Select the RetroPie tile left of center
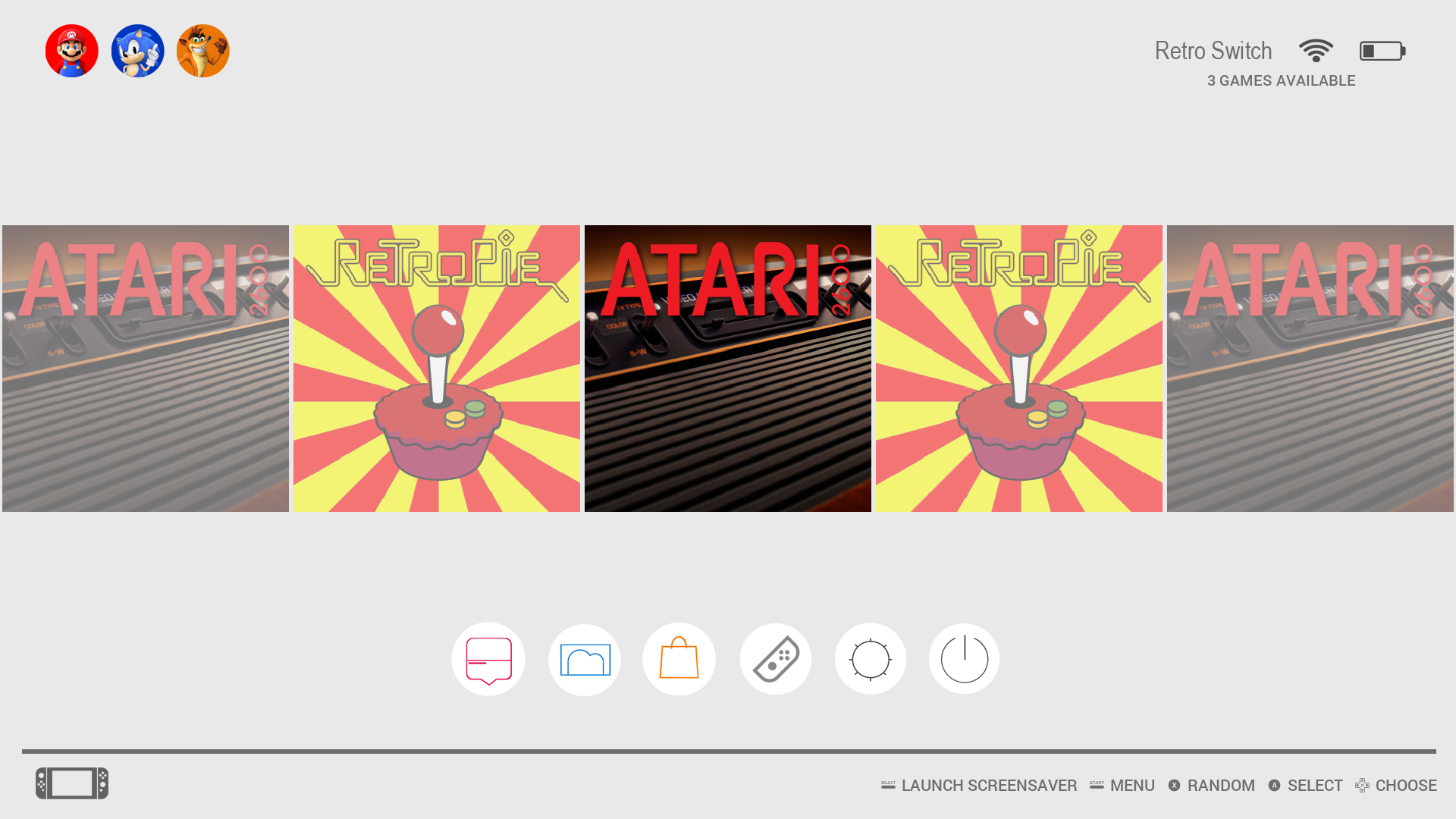 pyautogui.click(x=437, y=369)
